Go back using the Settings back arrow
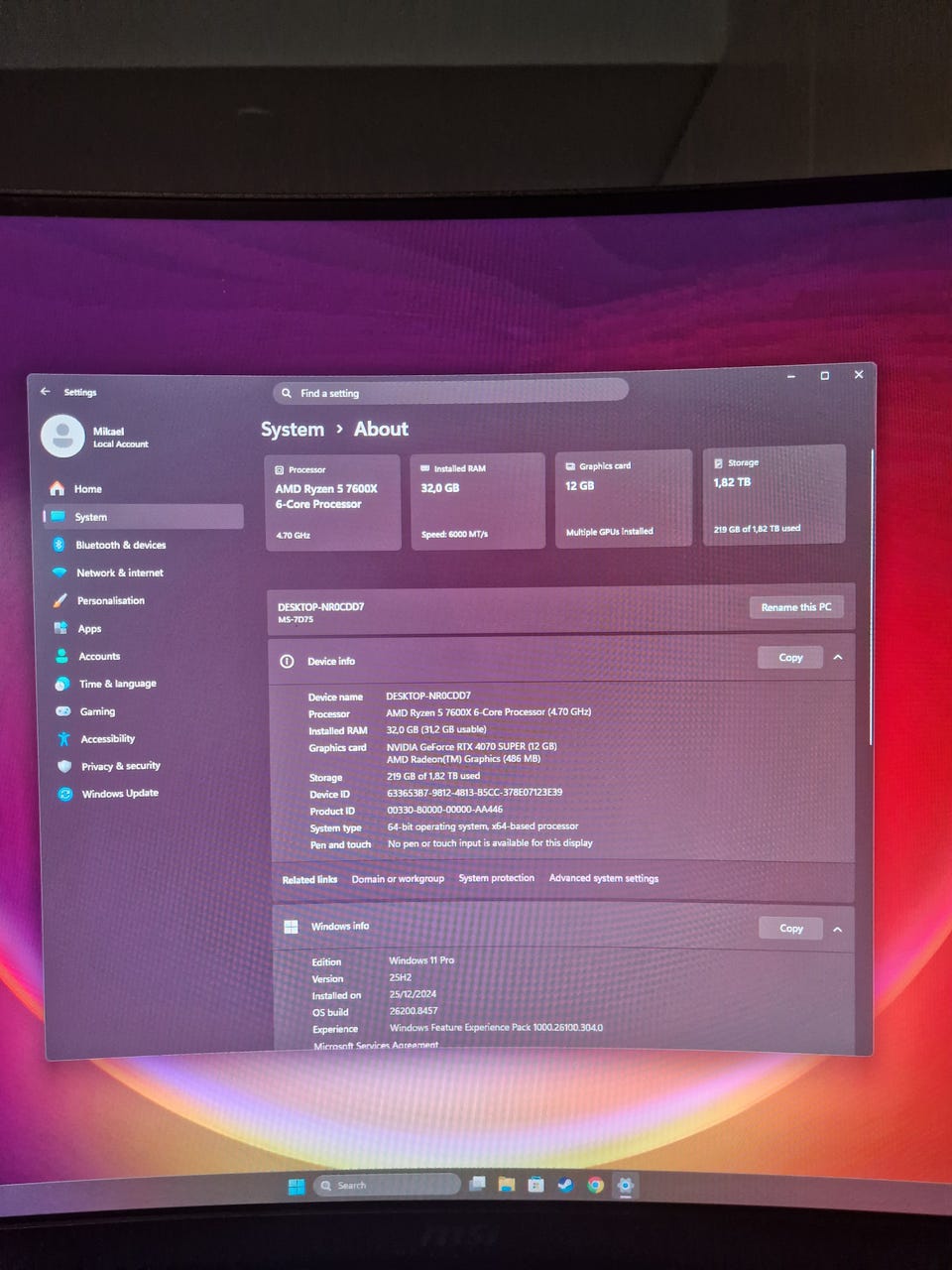Viewport: 952px width, 1270px height. tap(45, 391)
